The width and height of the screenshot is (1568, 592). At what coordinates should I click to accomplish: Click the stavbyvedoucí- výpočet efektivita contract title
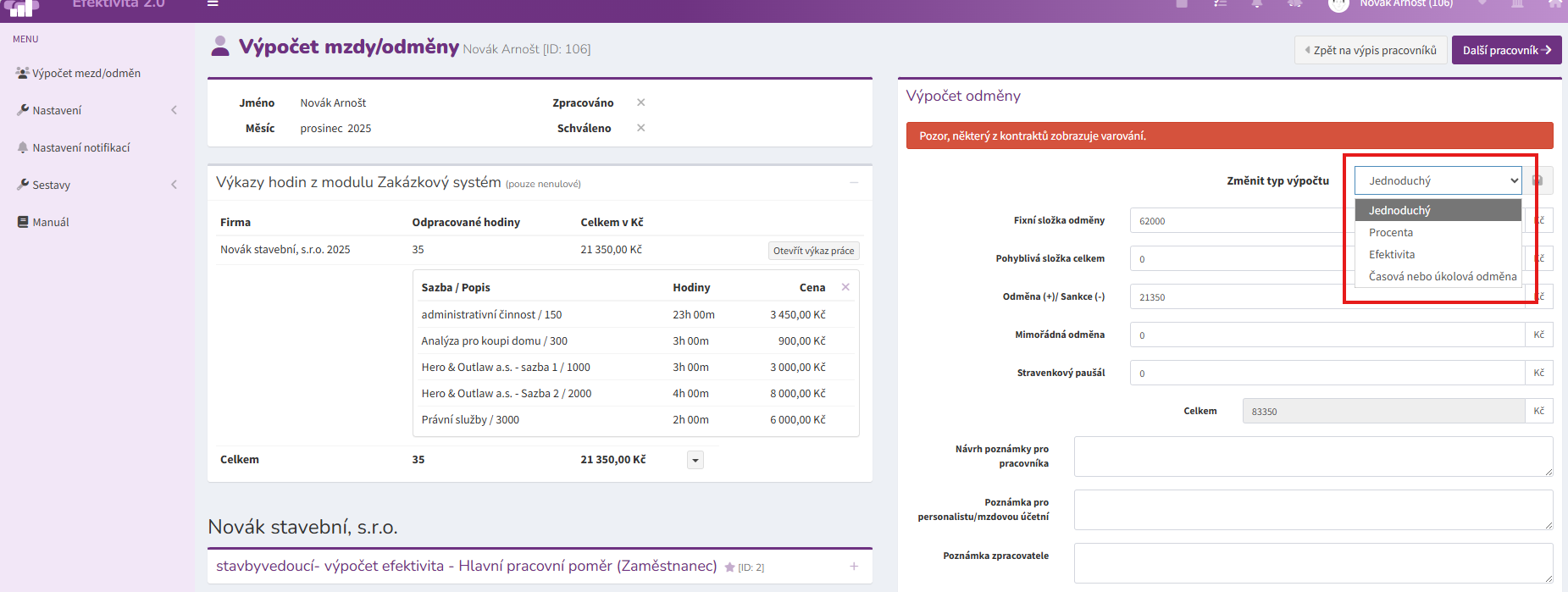pos(466,566)
